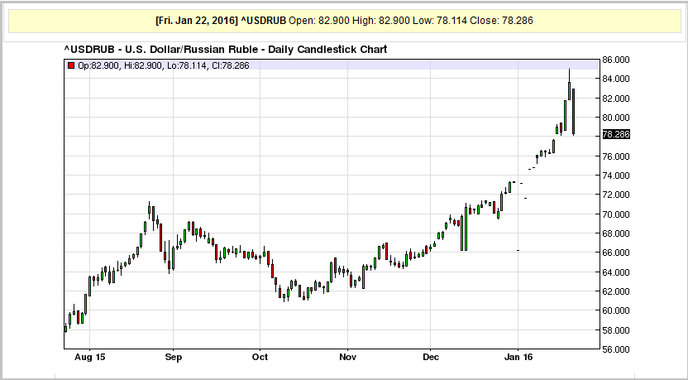Select the last red candlestick of Jan 22
The width and height of the screenshot is (688, 380).
(573, 112)
